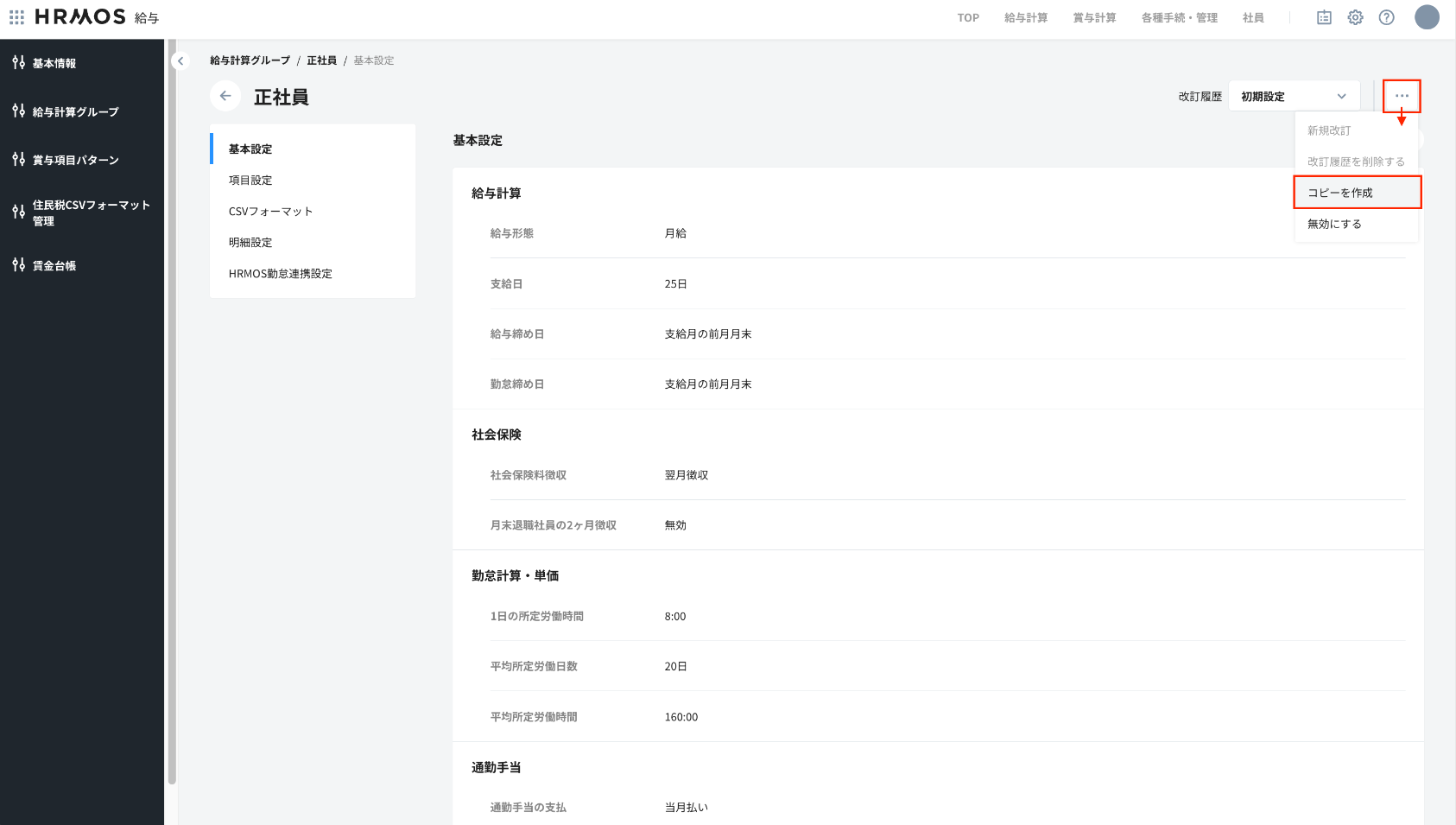
Task: Select 無効にする from the menu
Action: click(x=1334, y=224)
